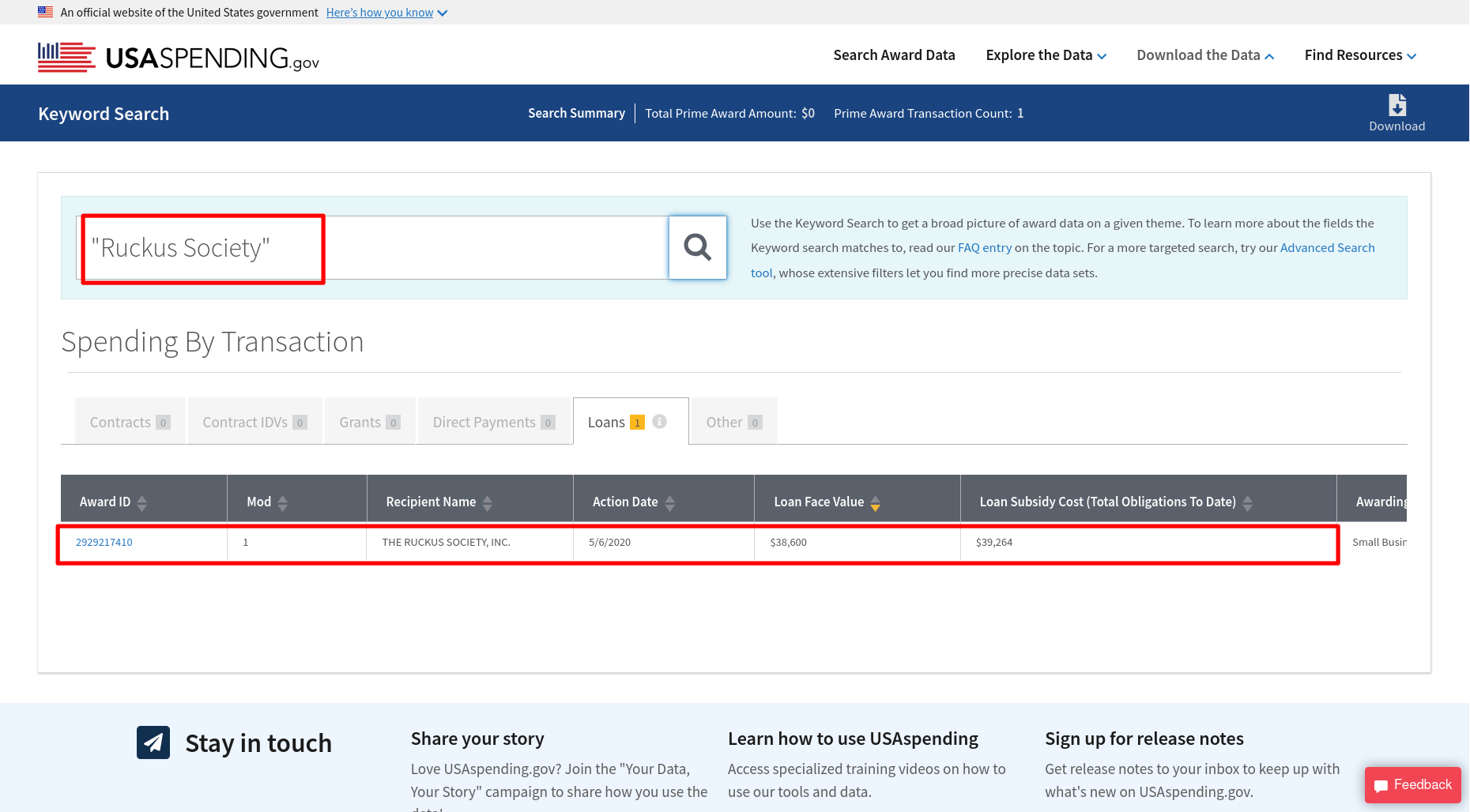Sort by Award ID column arrows
1470x812 pixels.
(x=142, y=502)
